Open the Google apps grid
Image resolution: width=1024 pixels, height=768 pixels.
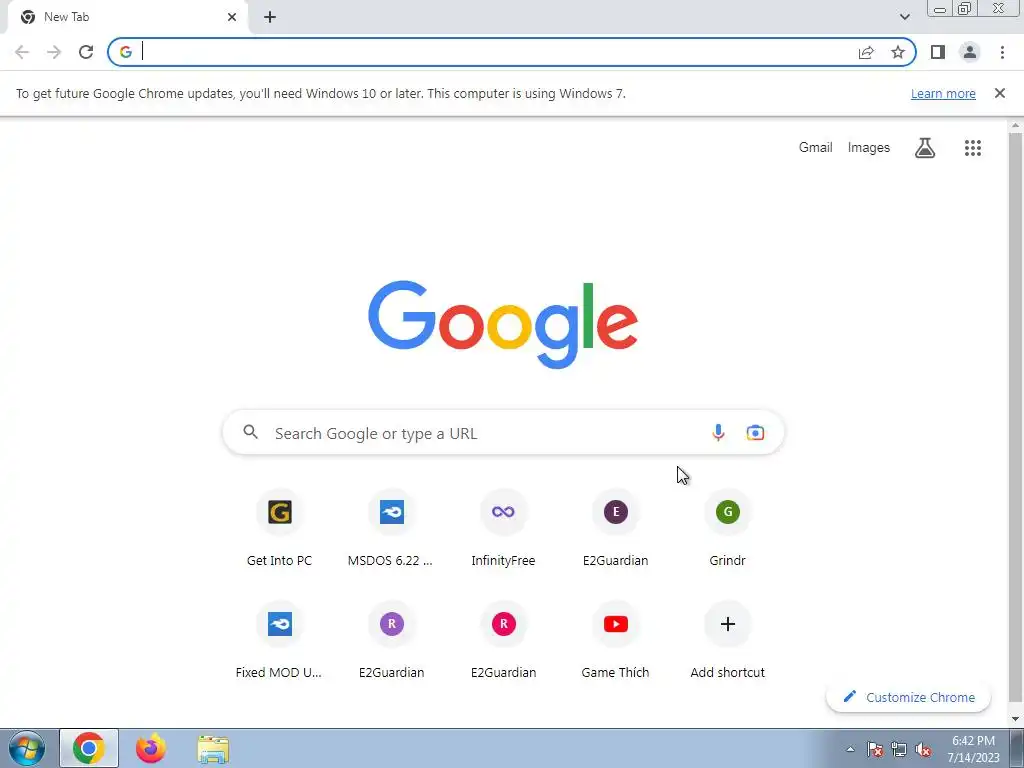973,148
